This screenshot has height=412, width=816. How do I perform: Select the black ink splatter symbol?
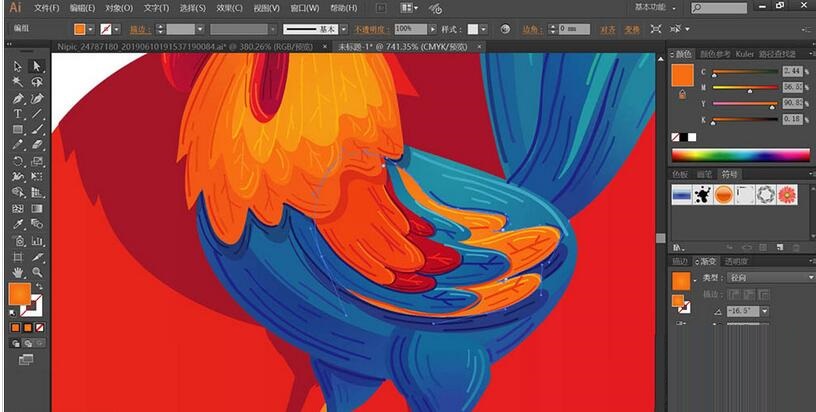pyautogui.click(x=703, y=195)
